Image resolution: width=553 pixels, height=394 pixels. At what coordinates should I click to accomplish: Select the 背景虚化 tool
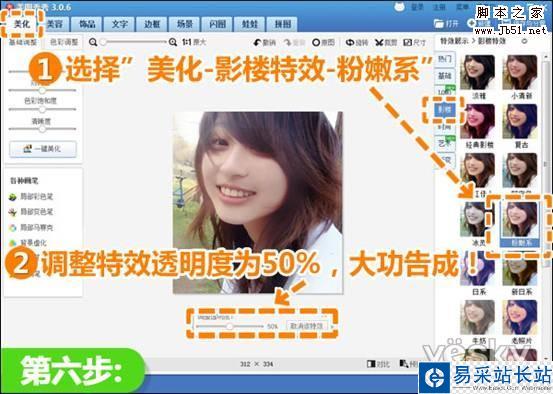click(28, 243)
